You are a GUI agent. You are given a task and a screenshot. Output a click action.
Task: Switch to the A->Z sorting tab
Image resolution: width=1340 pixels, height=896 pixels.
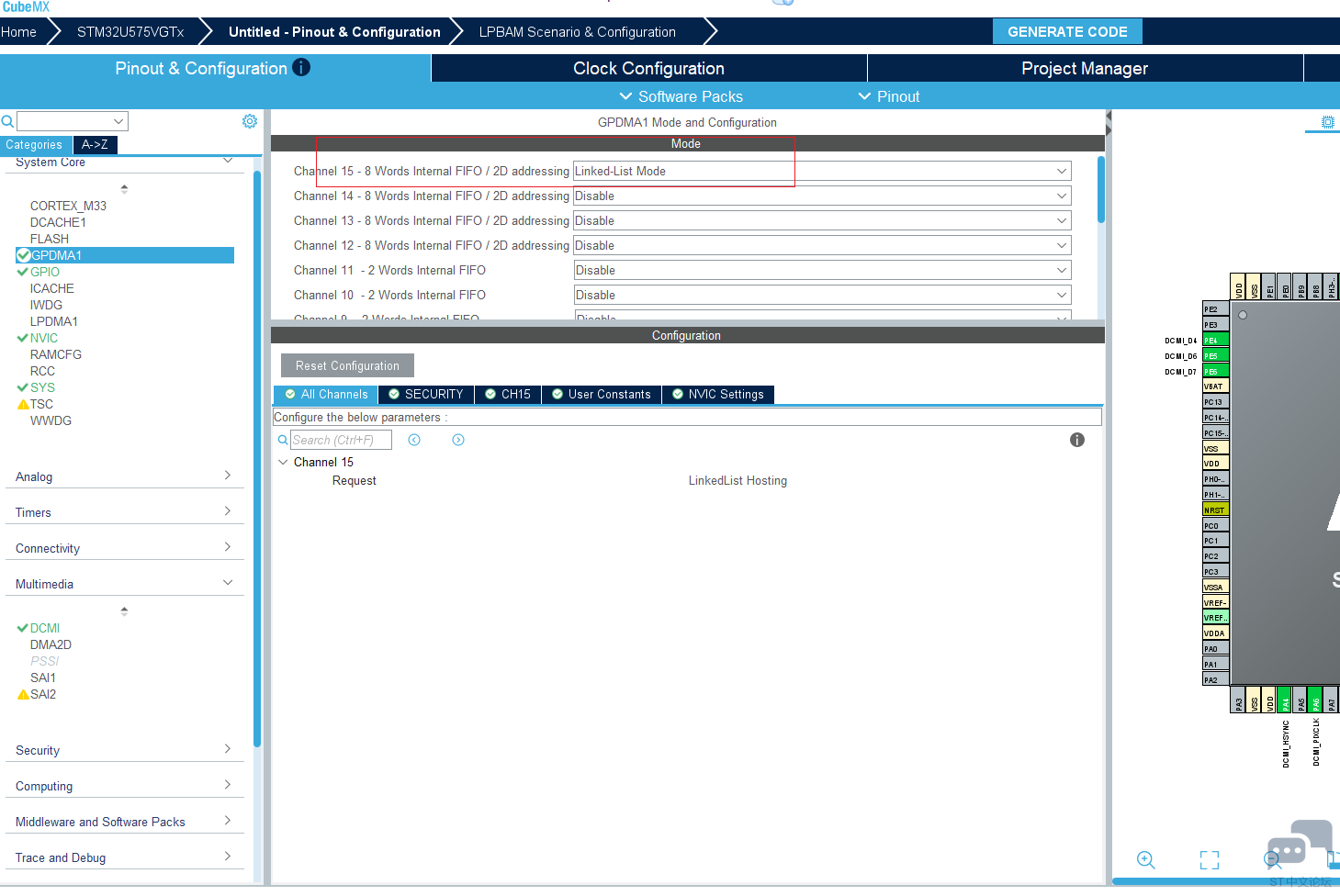point(95,144)
